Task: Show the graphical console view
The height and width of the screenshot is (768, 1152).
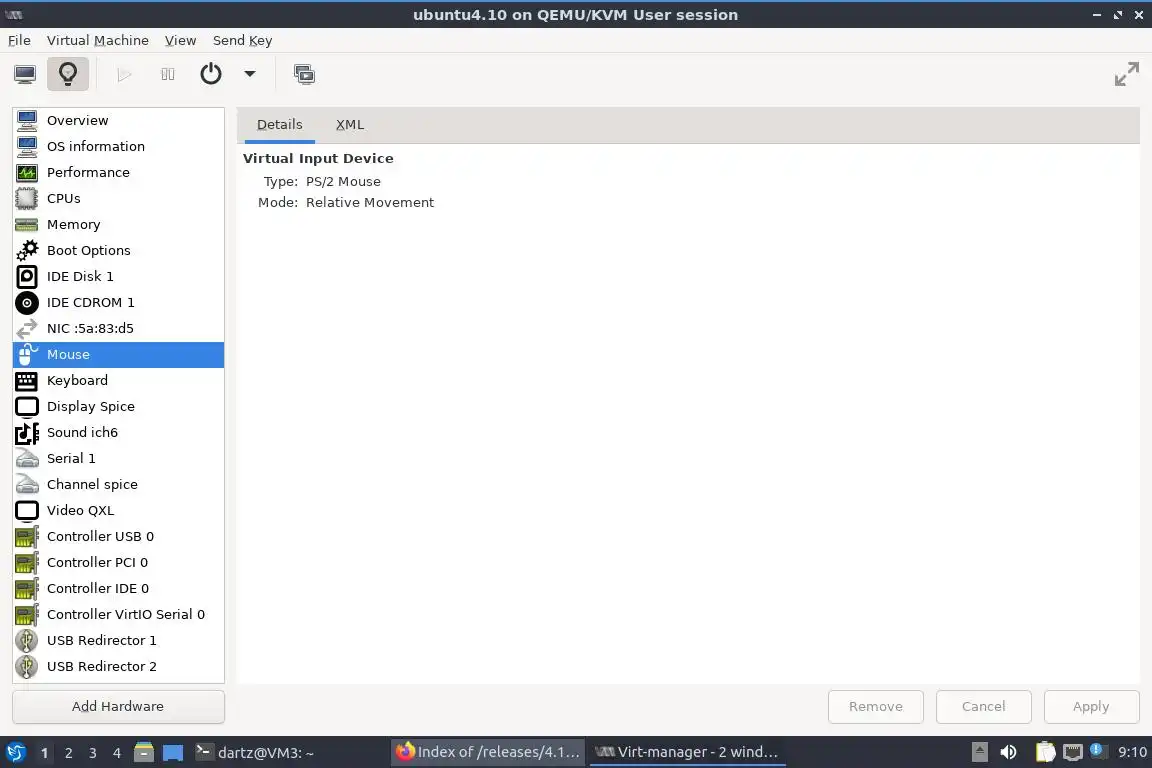Action: 25,74
